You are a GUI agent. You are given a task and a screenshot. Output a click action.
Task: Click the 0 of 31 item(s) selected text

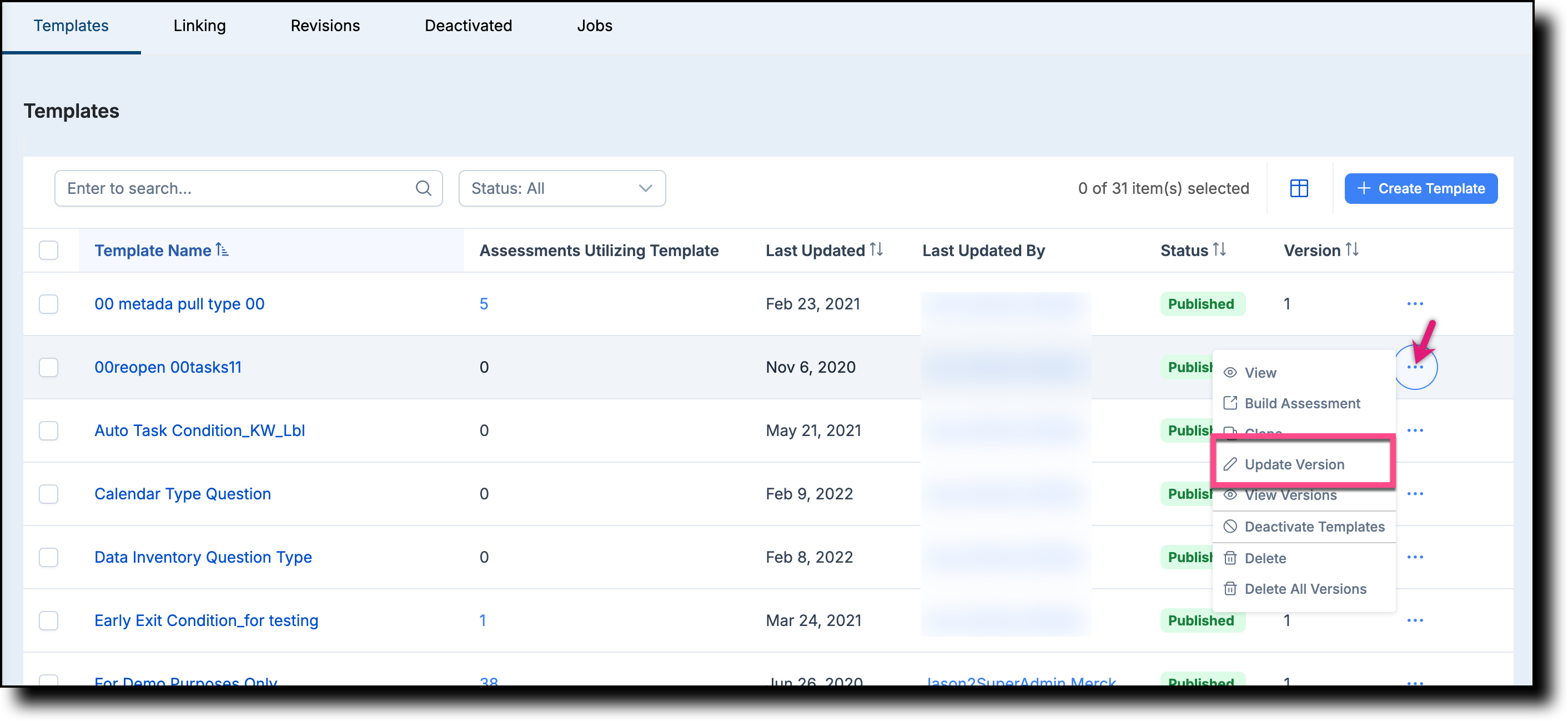tap(1163, 188)
